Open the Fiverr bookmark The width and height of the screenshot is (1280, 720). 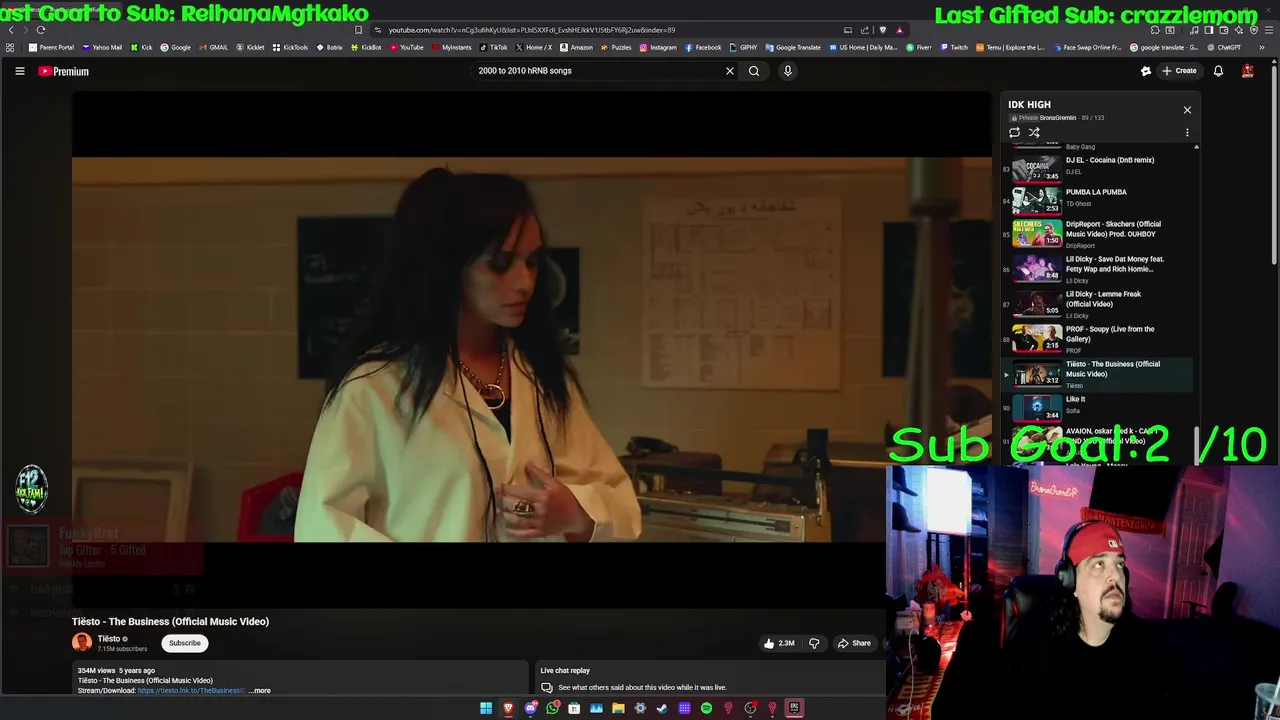(x=919, y=47)
